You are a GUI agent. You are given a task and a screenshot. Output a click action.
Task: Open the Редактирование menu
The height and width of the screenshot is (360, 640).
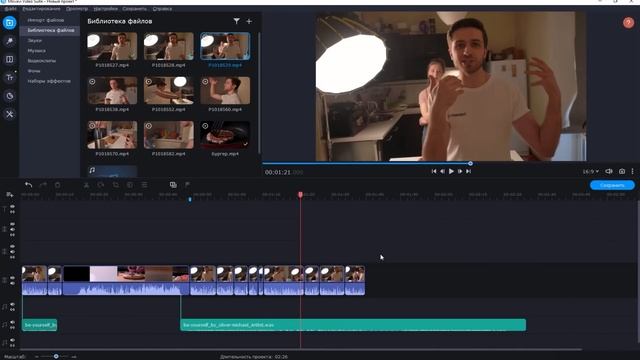pos(41,9)
